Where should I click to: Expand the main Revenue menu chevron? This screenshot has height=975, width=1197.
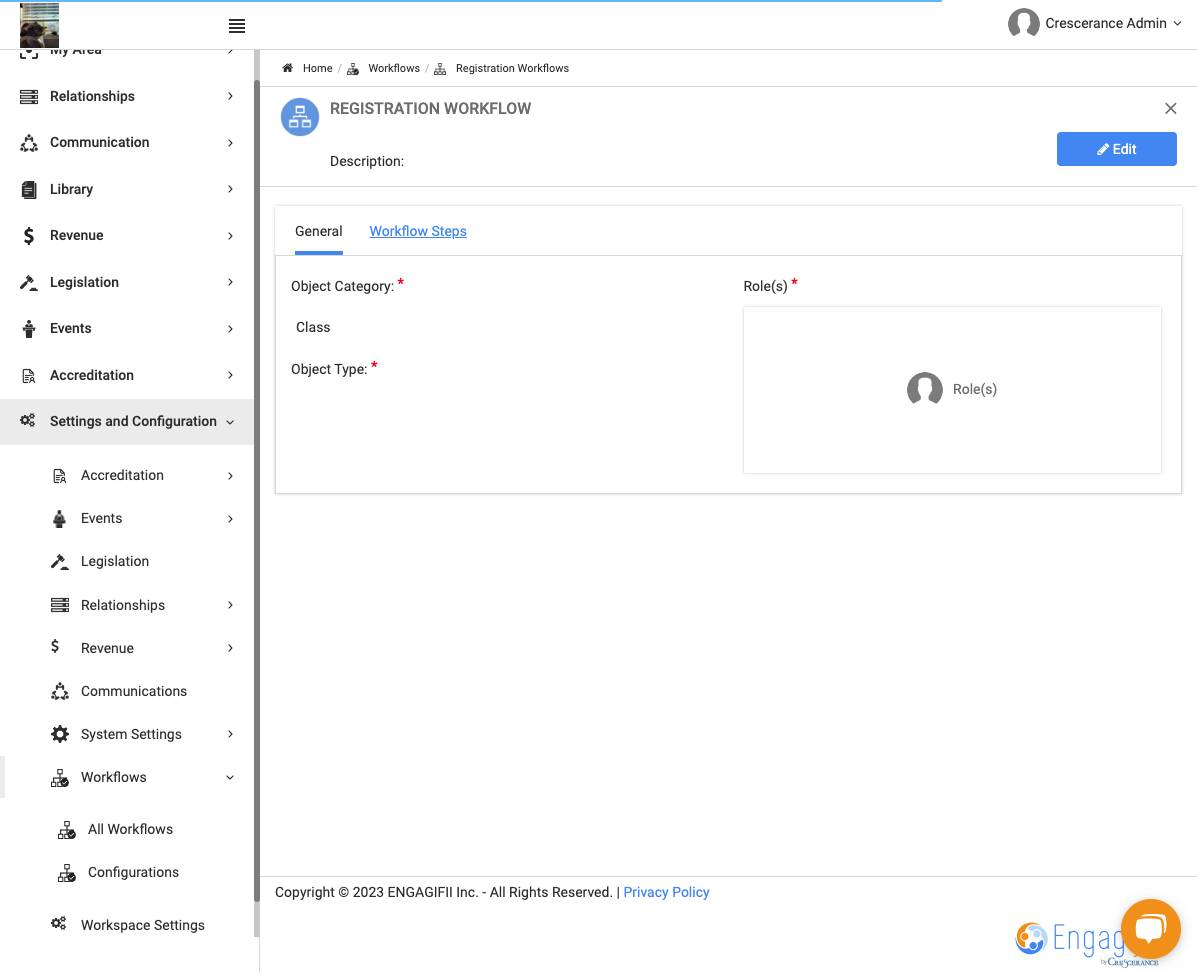(231, 236)
